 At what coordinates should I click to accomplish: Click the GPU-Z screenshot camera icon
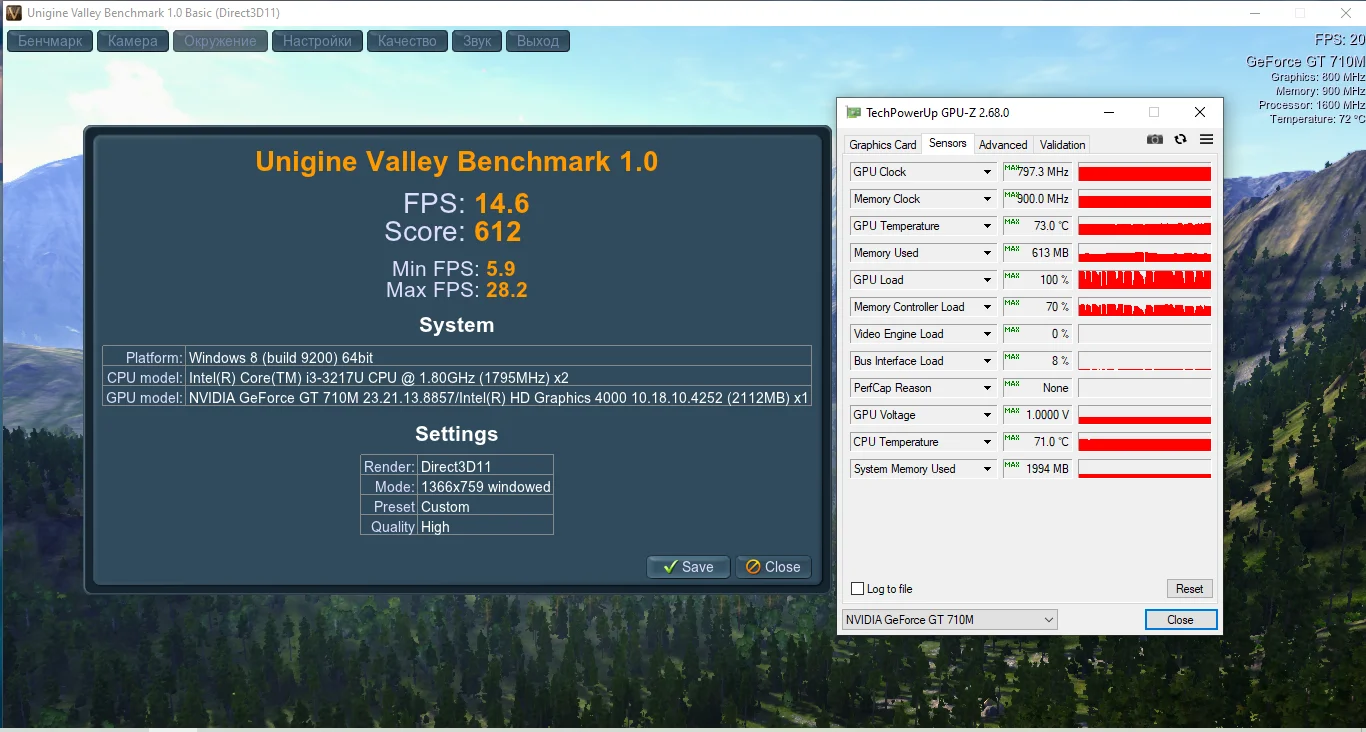pos(1155,140)
